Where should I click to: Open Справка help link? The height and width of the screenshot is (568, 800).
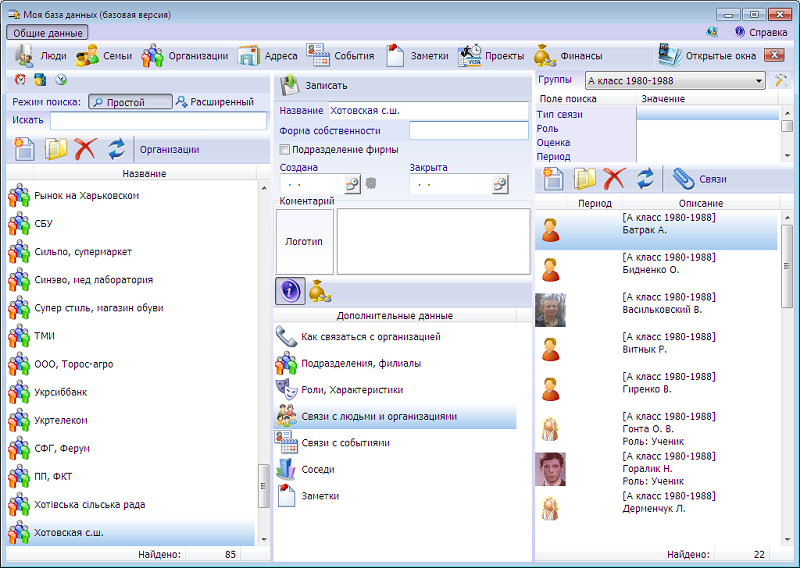pyautogui.click(x=760, y=32)
